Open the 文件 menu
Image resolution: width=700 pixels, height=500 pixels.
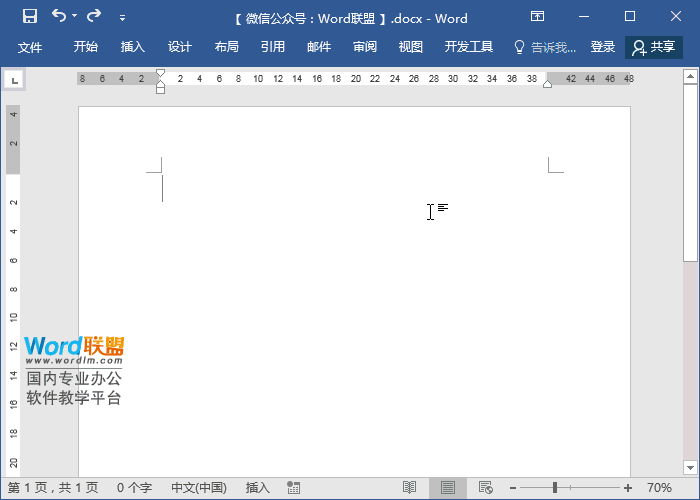30,47
